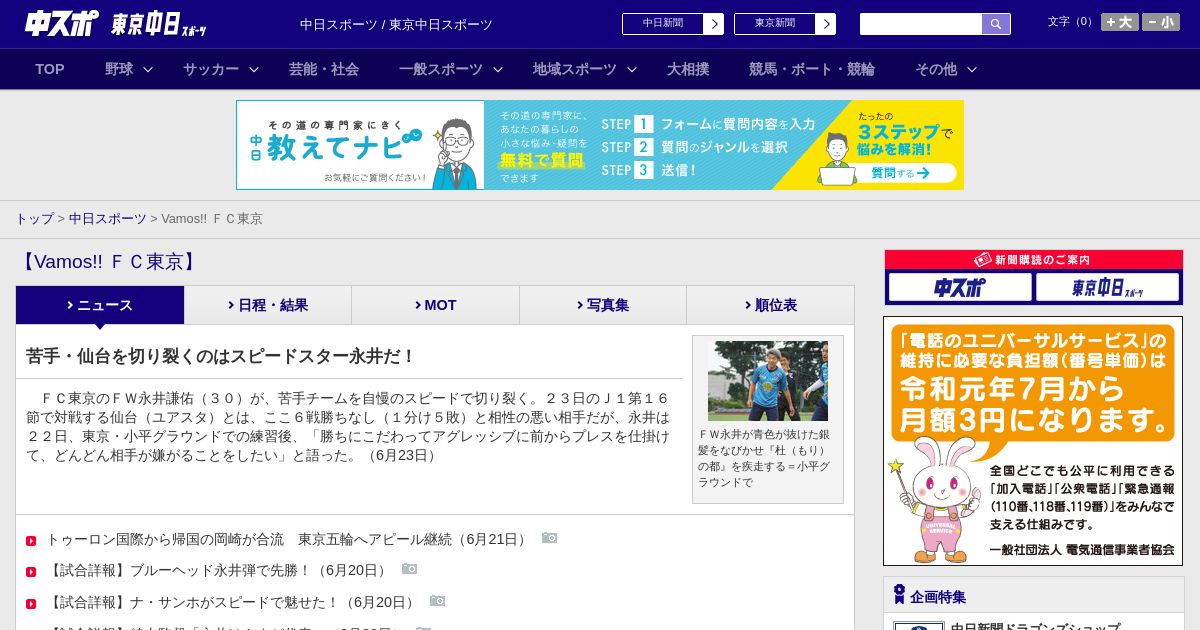The width and height of the screenshot is (1200, 630).
Task: Go to トップ breadcrumb link
Action: point(35,218)
